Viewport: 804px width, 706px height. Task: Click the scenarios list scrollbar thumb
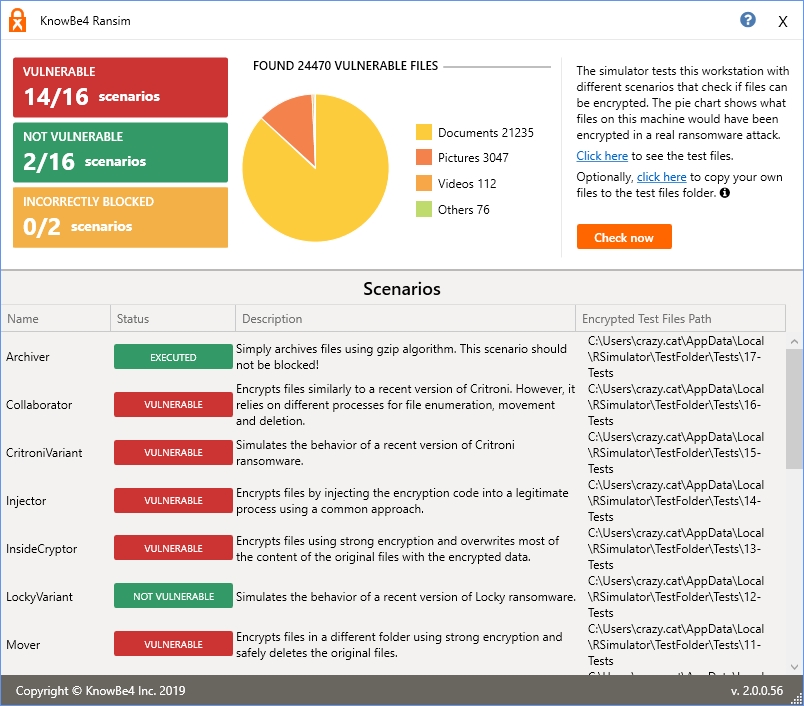pyautogui.click(x=794, y=409)
